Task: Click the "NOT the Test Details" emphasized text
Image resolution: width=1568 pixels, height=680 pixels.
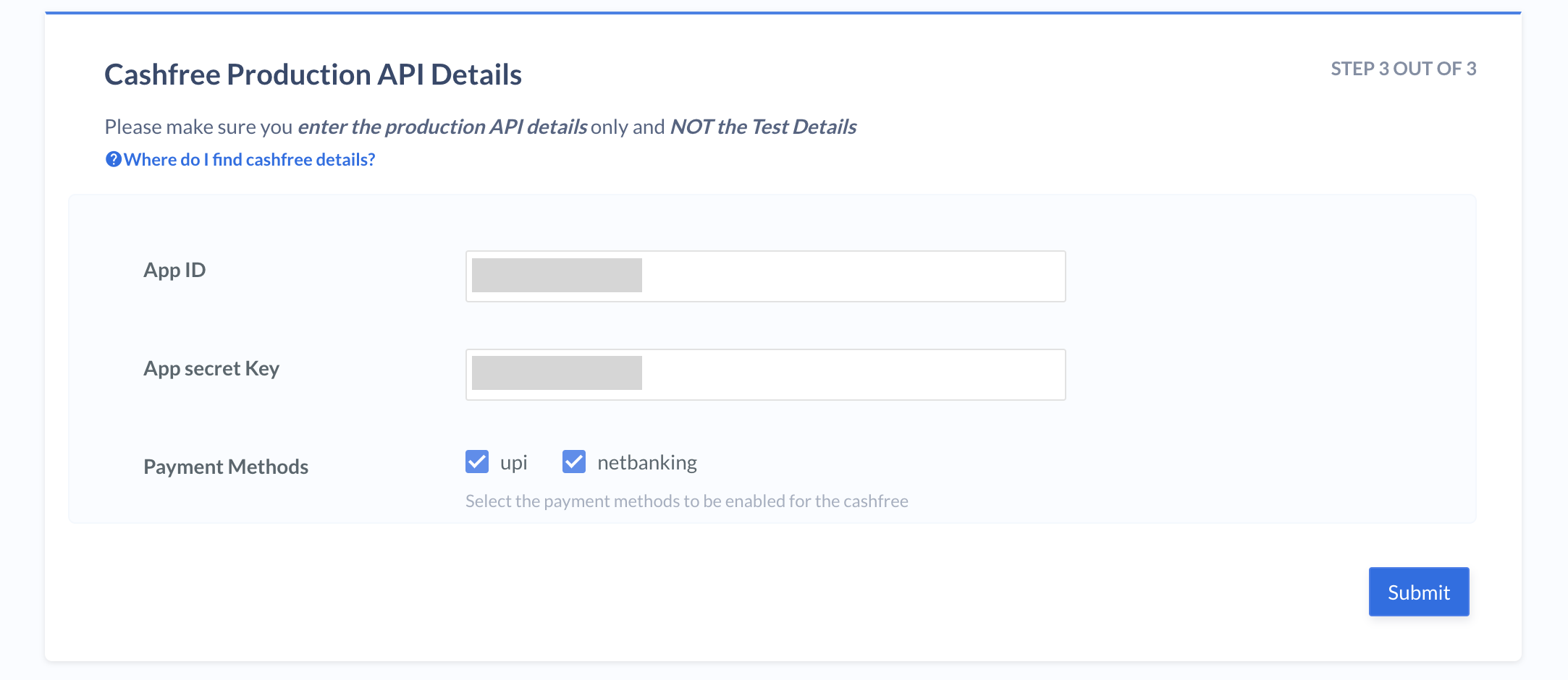Action: 763,127
